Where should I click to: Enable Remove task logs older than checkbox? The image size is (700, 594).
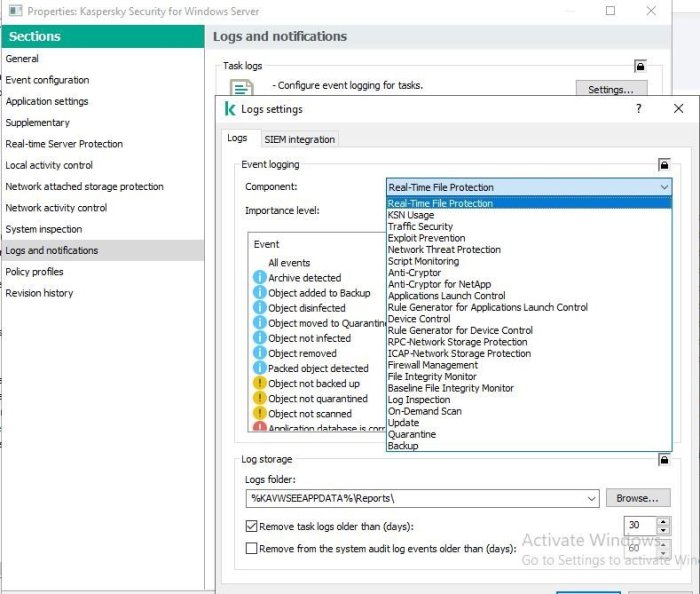(x=251, y=526)
